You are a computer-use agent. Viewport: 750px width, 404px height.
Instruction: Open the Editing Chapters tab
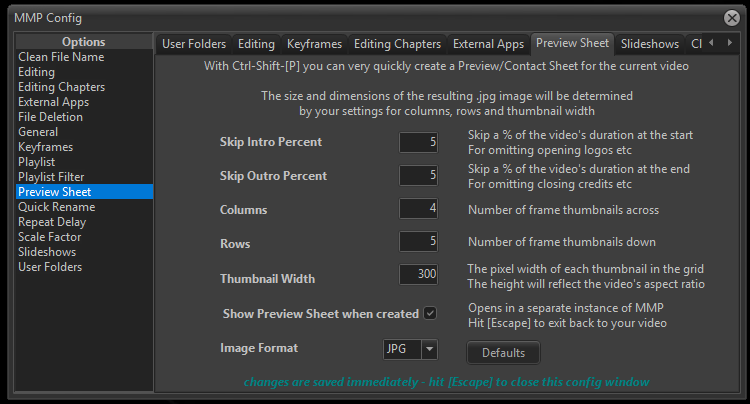tap(397, 44)
